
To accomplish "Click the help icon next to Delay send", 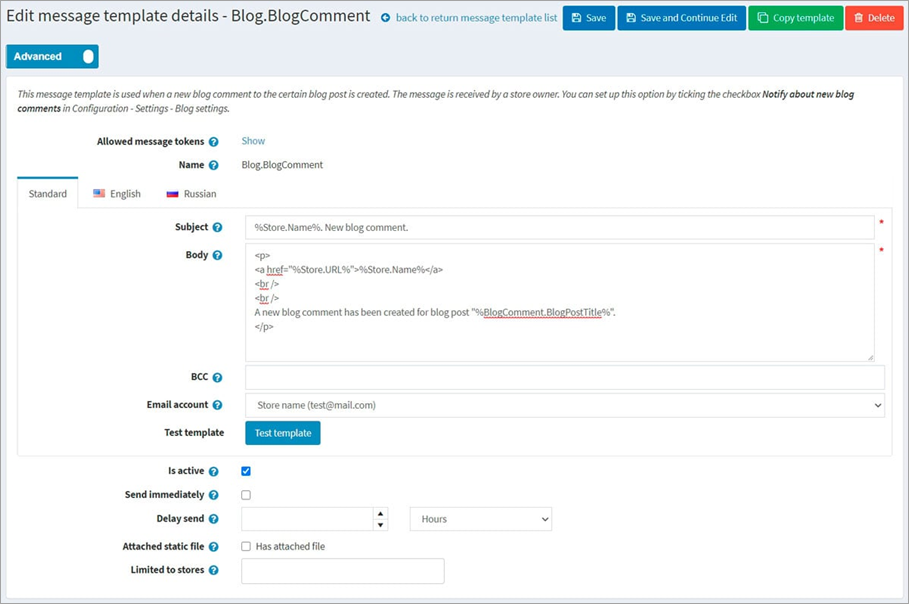I will coord(213,519).
